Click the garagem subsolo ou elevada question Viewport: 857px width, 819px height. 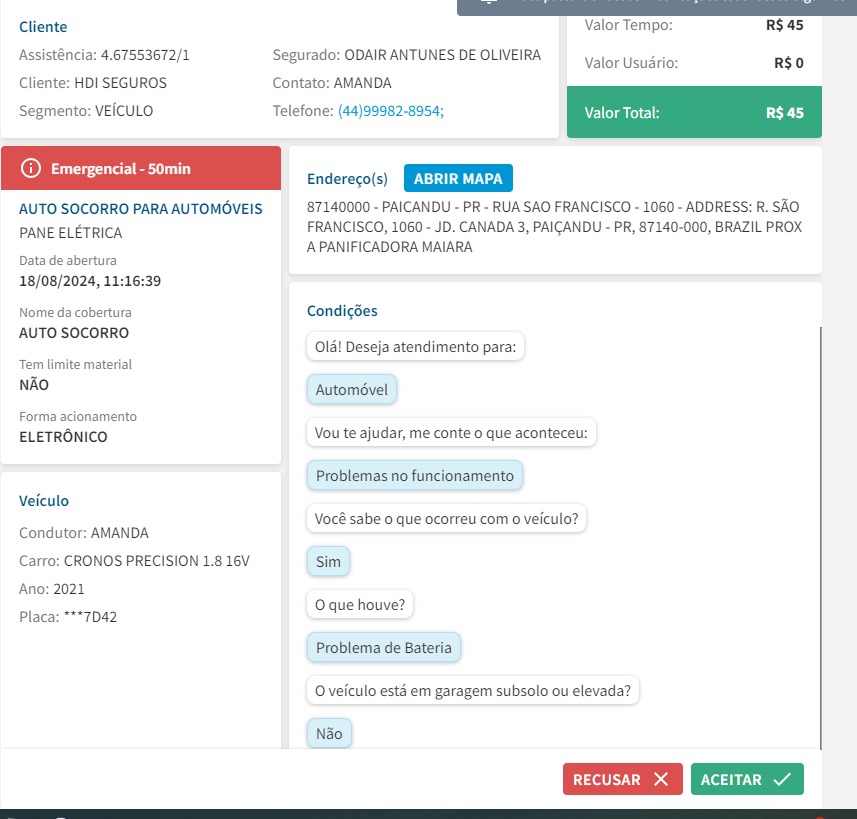472,691
